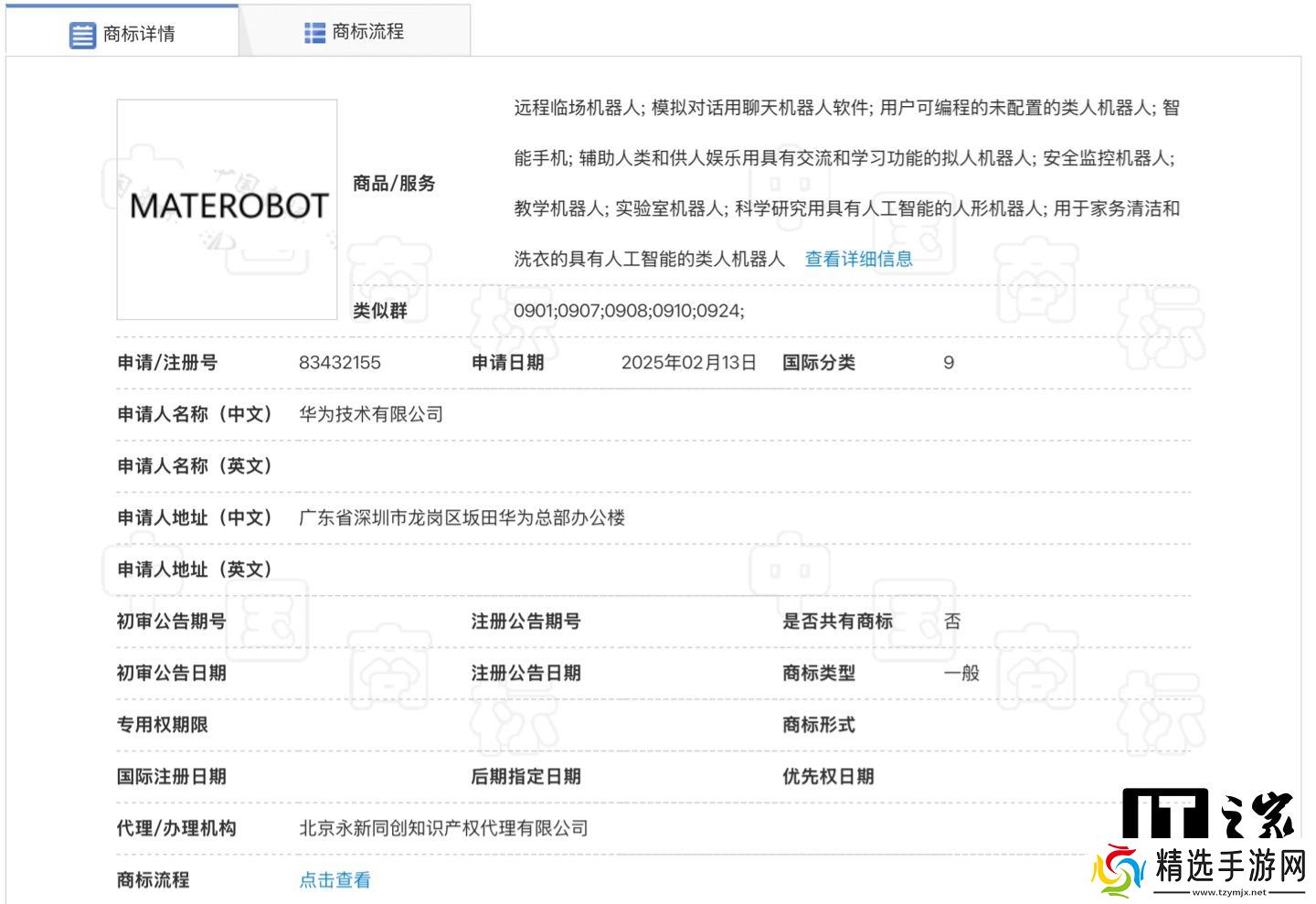Click the grid icon on 商标流程 tab

coord(314,33)
